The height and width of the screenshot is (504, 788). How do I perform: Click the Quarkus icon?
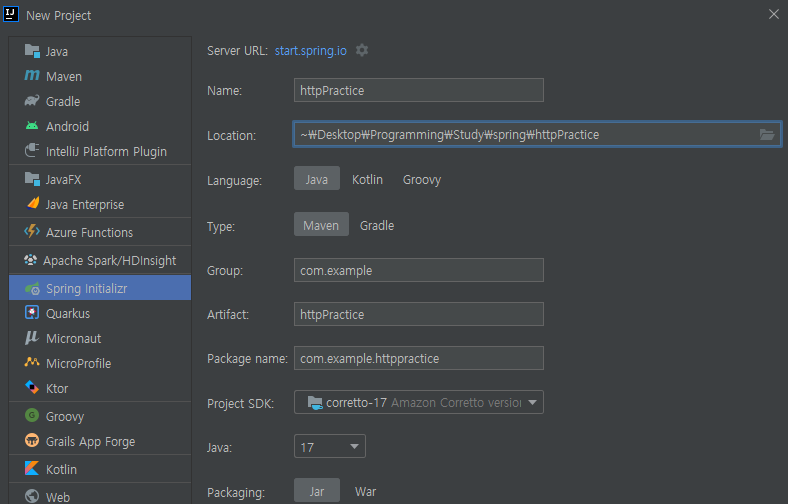32,313
